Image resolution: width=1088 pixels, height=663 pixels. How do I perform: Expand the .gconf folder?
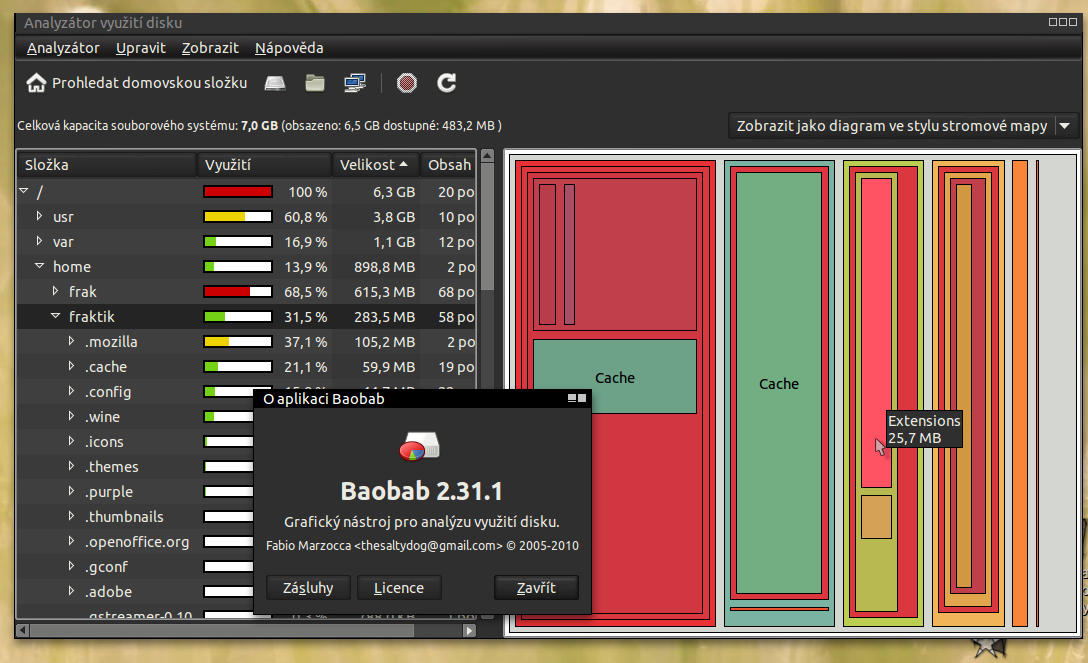[x=71, y=566]
